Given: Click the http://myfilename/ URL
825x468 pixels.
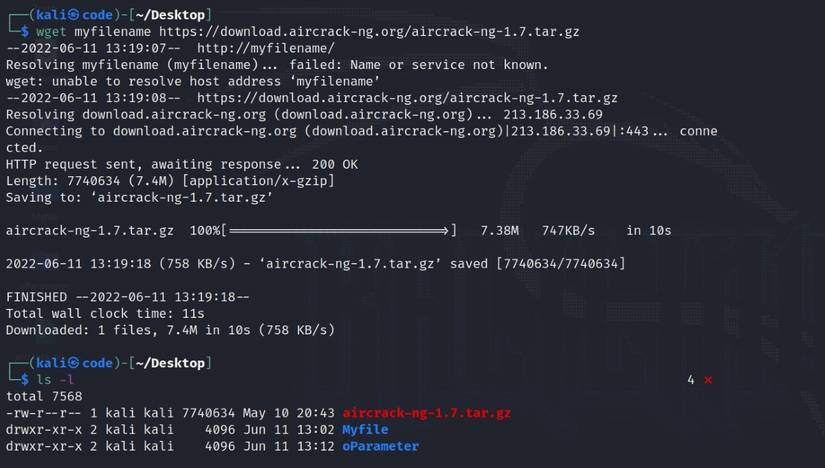Looking at the screenshot, I should (x=266, y=48).
